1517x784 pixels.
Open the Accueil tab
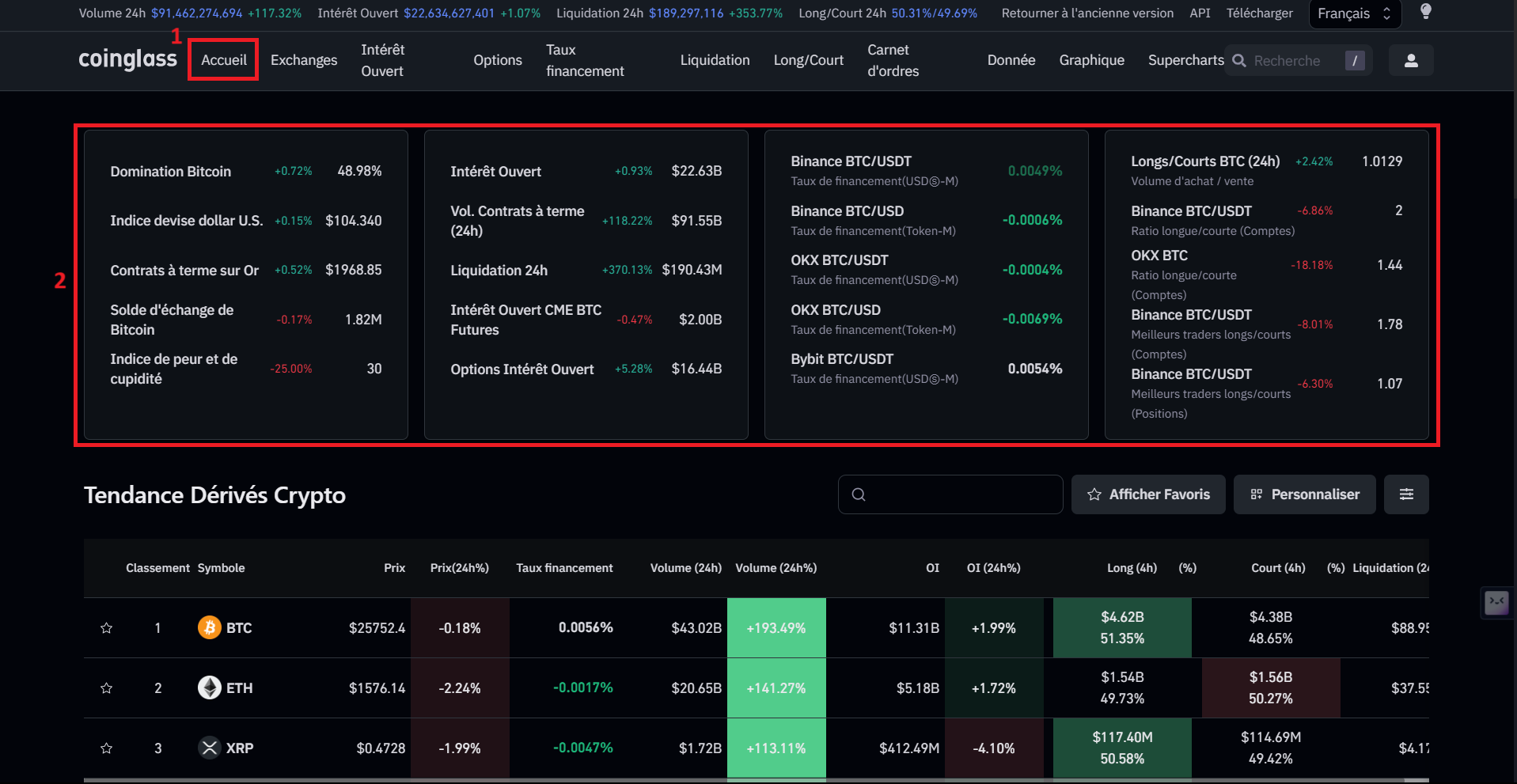point(224,60)
